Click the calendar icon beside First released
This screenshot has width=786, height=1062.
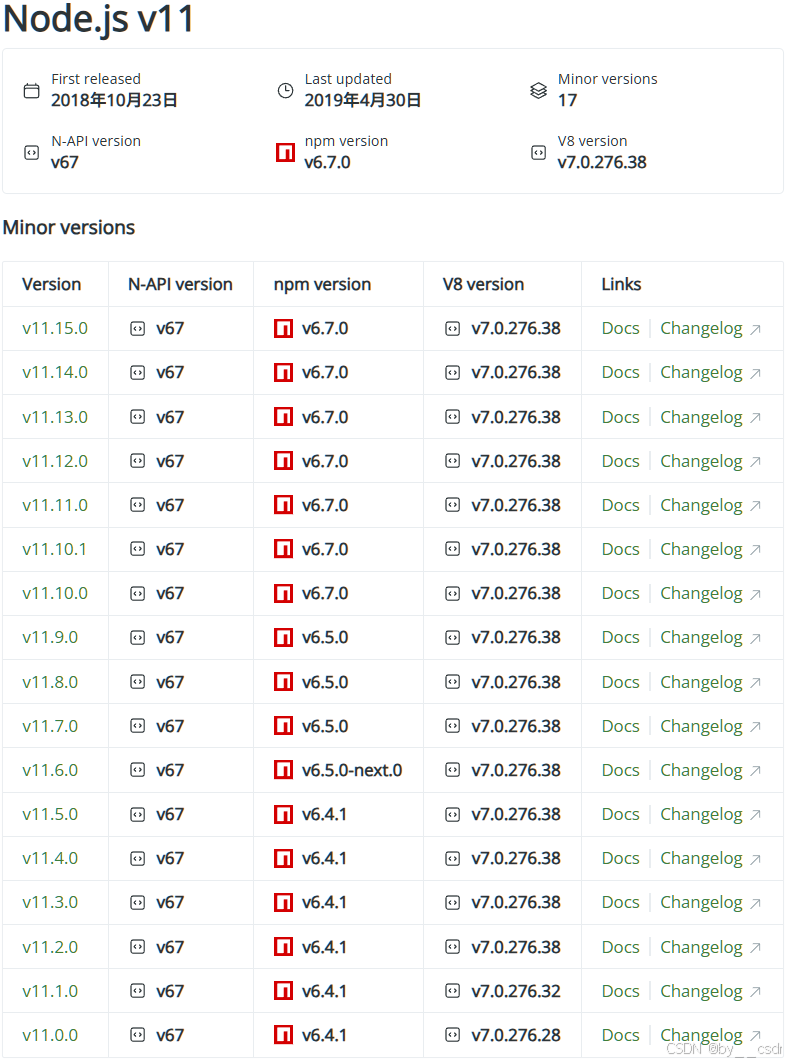point(31,91)
